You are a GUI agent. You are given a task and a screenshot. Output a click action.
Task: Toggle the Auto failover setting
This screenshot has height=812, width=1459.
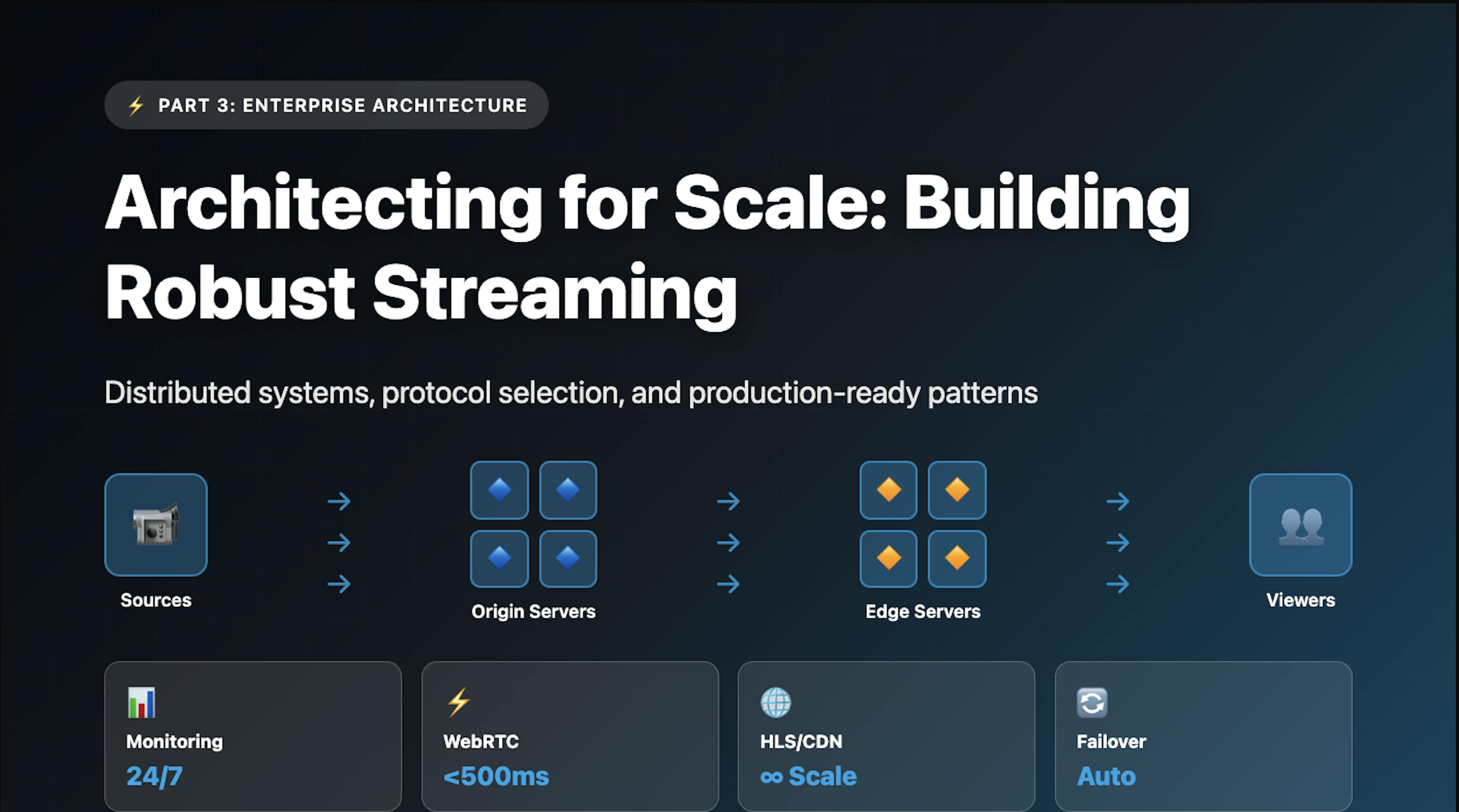(x=1106, y=776)
